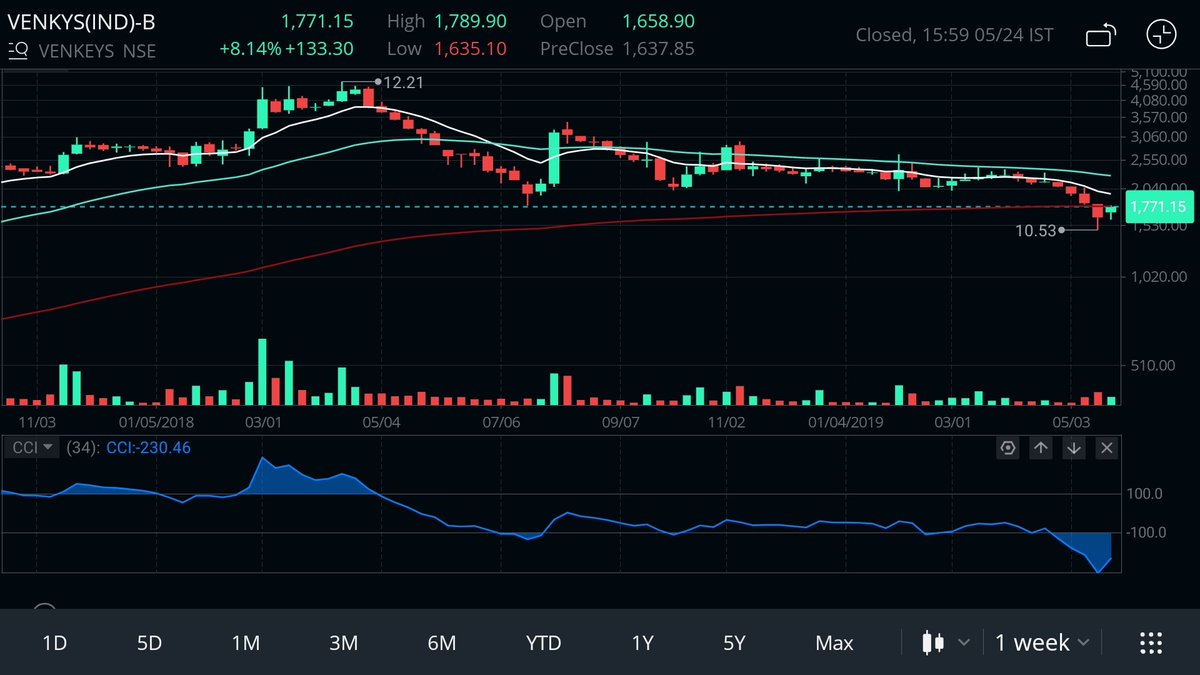Select the 5Y timeframe button
Viewport: 1200px width, 675px height.
pyautogui.click(x=733, y=643)
